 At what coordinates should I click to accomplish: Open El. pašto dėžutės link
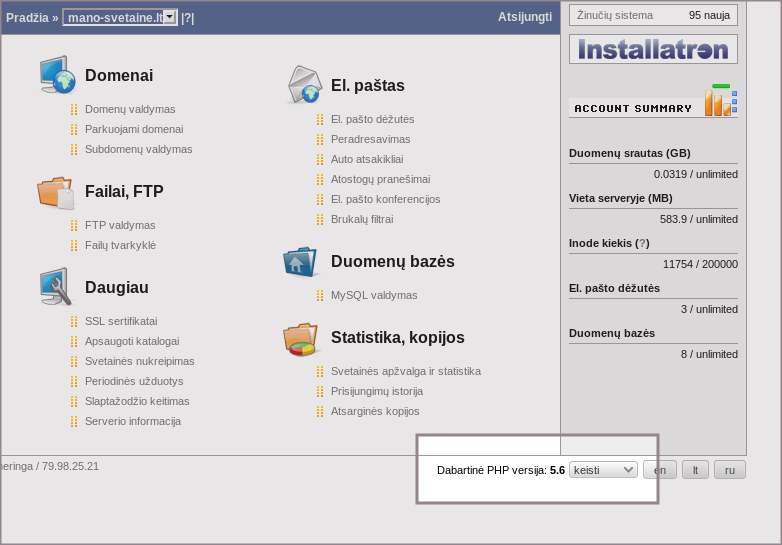[372, 119]
